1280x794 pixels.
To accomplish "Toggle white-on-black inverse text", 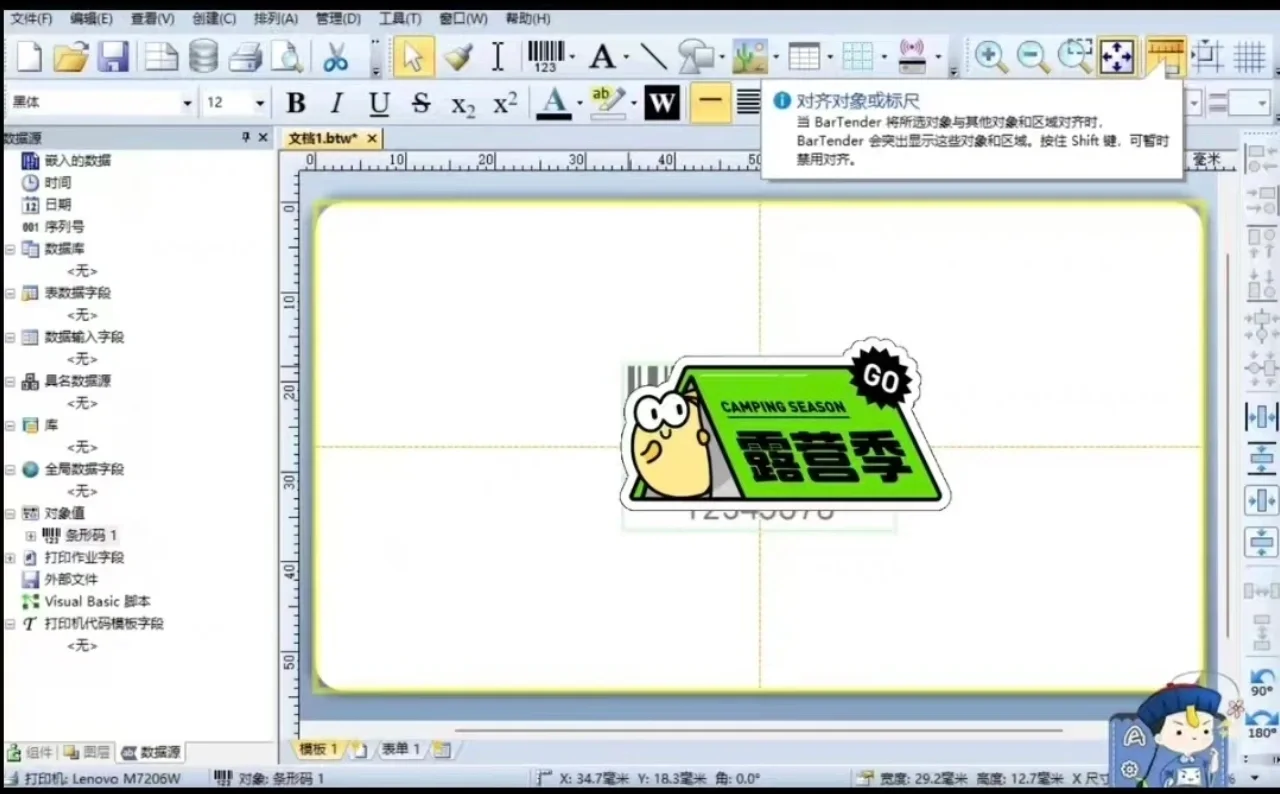I will 662,103.
